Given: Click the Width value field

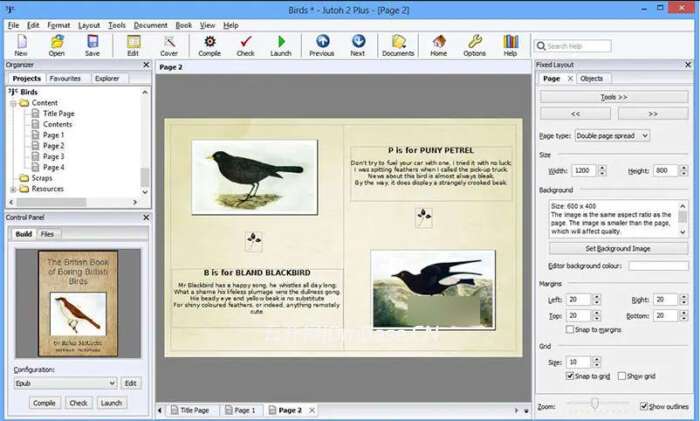Looking at the screenshot, I should pyautogui.click(x=584, y=171).
